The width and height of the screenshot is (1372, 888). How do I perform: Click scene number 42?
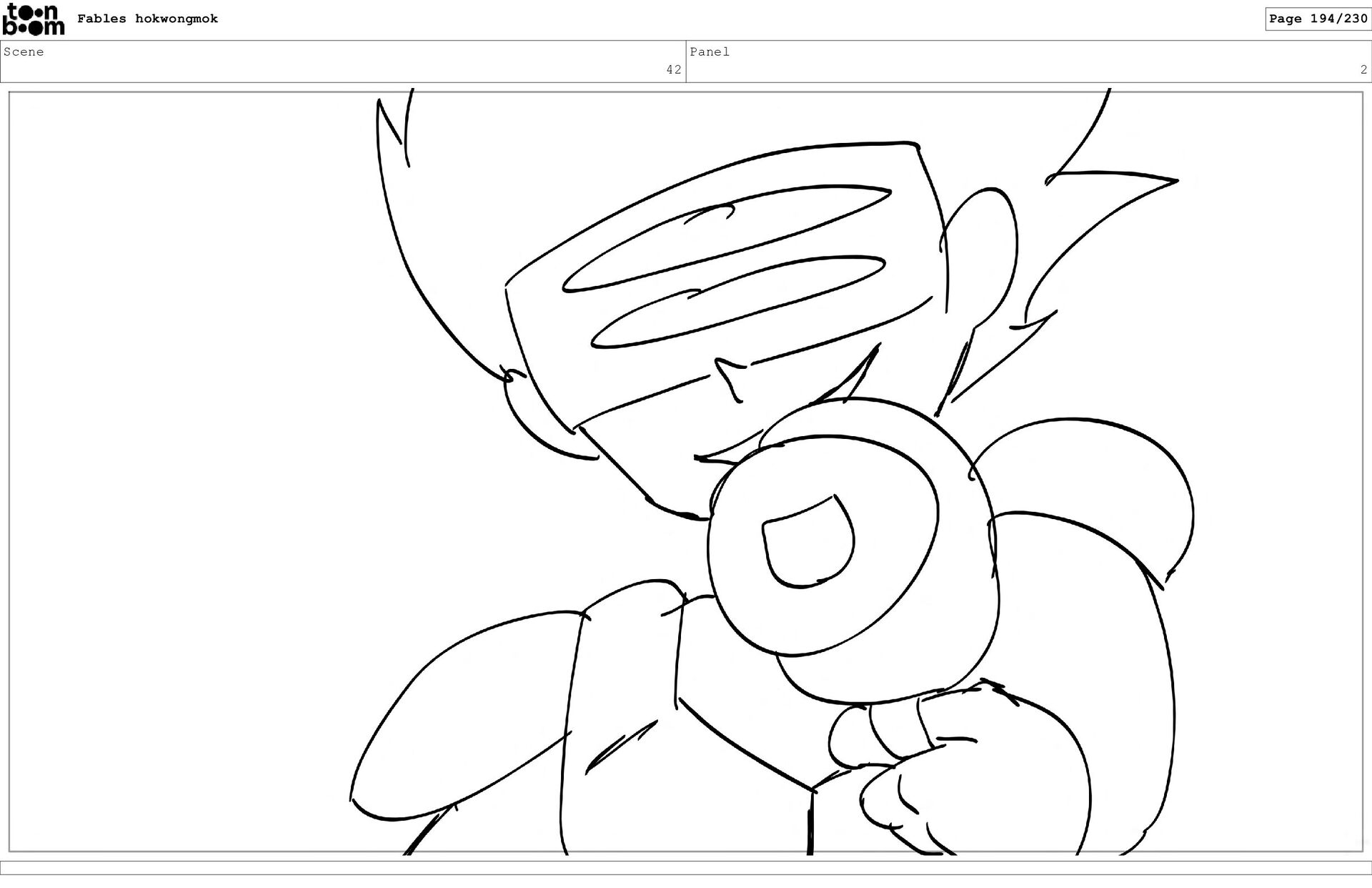click(x=673, y=69)
